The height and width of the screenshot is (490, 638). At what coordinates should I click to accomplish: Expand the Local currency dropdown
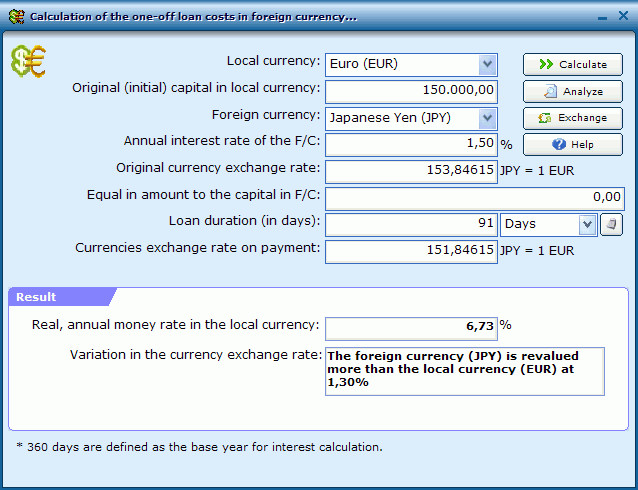tap(487, 64)
